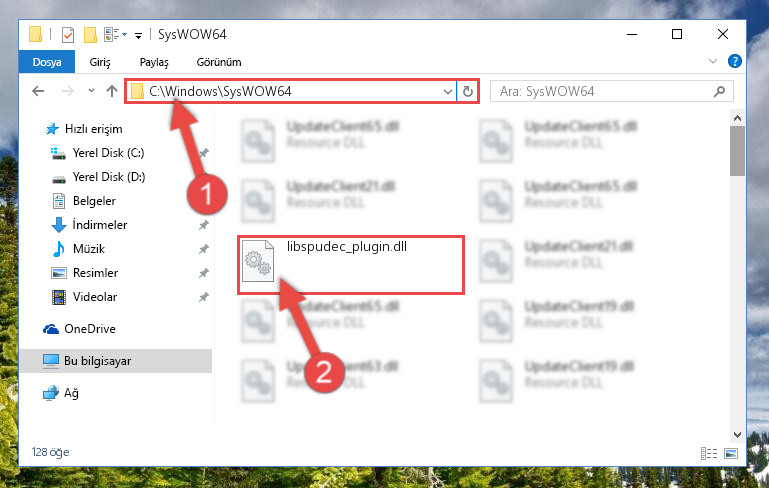Switch to details list view icon
The height and width of the screenshot is (488, 769).
pos(709,453)
